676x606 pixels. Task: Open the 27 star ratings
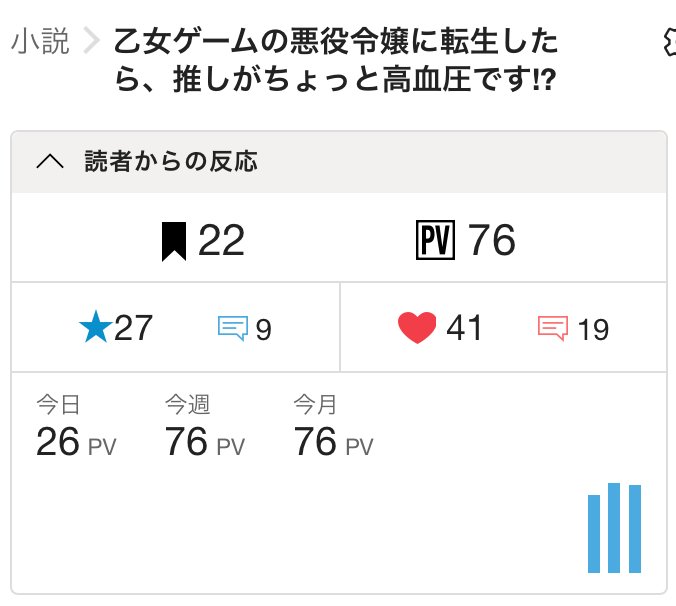coord(133,328)
